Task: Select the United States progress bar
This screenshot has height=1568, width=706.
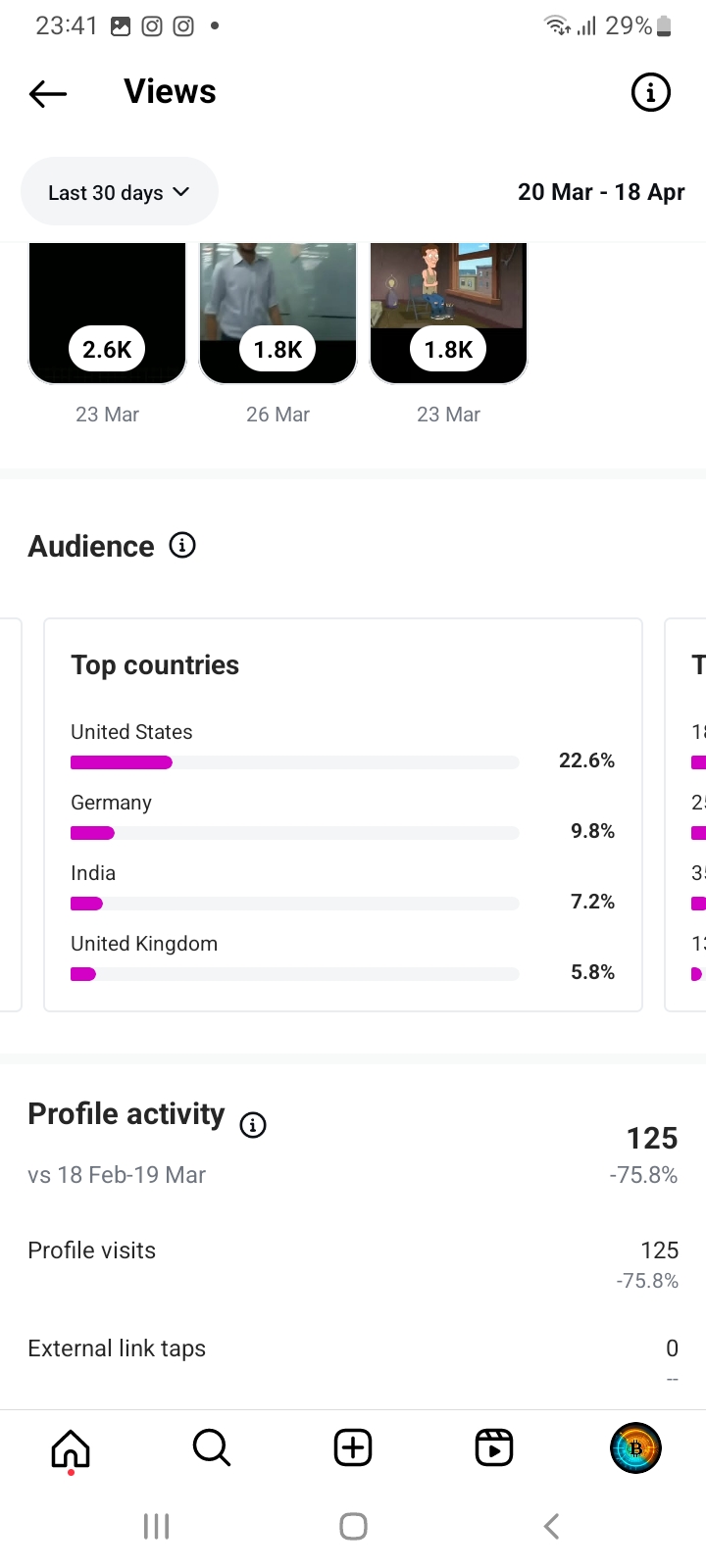Action: [x=294, y=762]
